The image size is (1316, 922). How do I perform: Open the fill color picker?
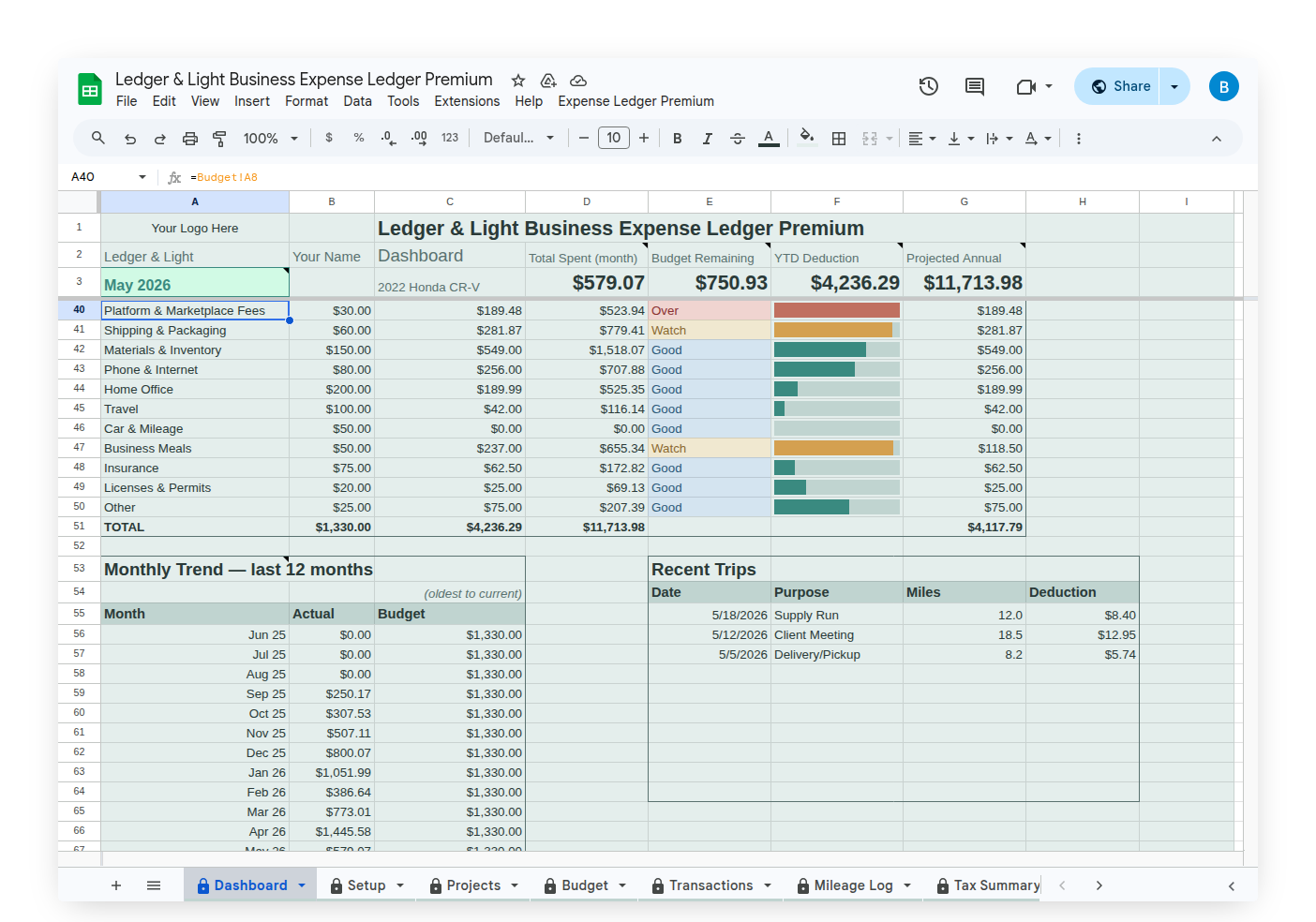coord(807,138)
